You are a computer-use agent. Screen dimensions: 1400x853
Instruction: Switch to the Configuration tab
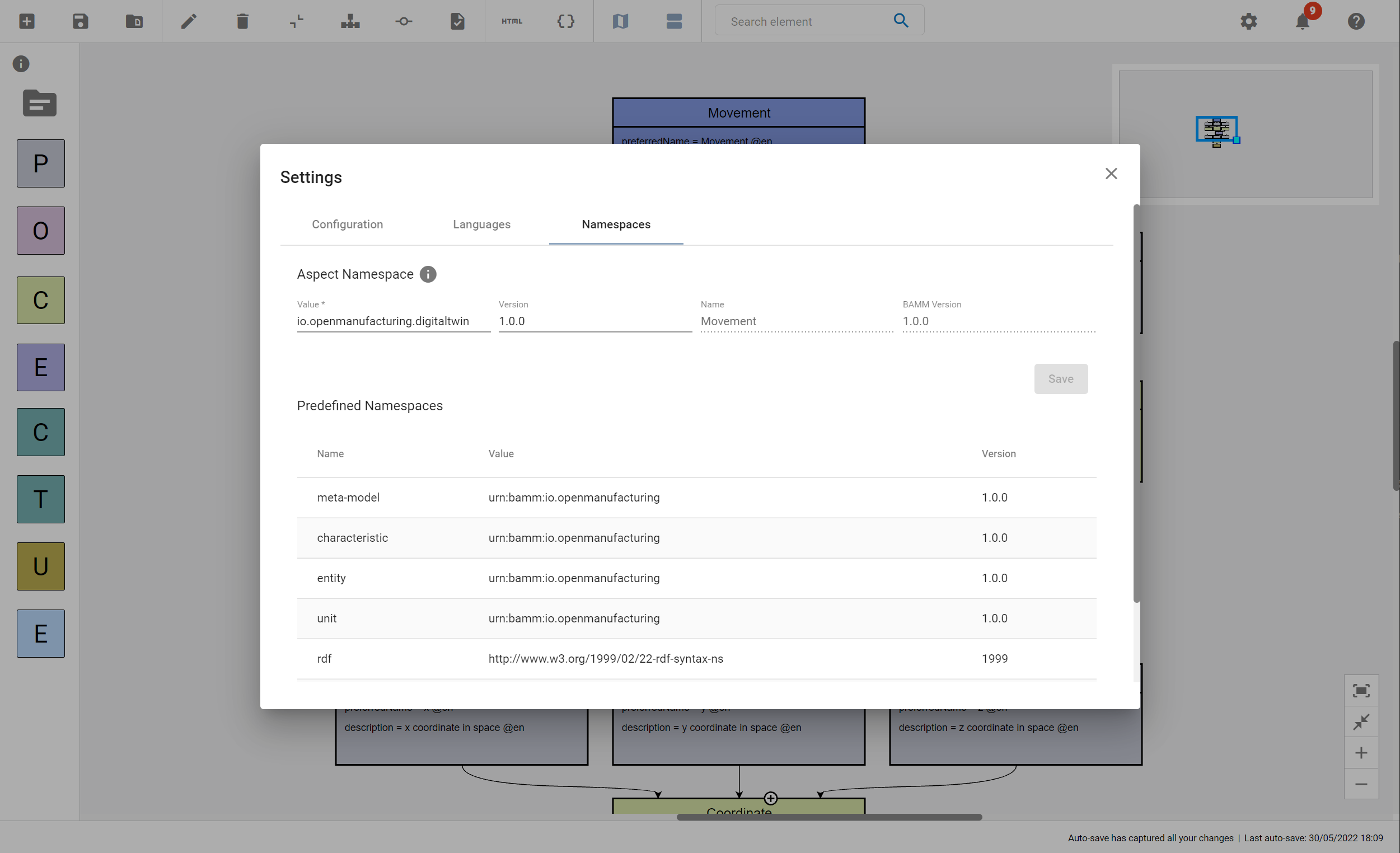click(347, 224)
